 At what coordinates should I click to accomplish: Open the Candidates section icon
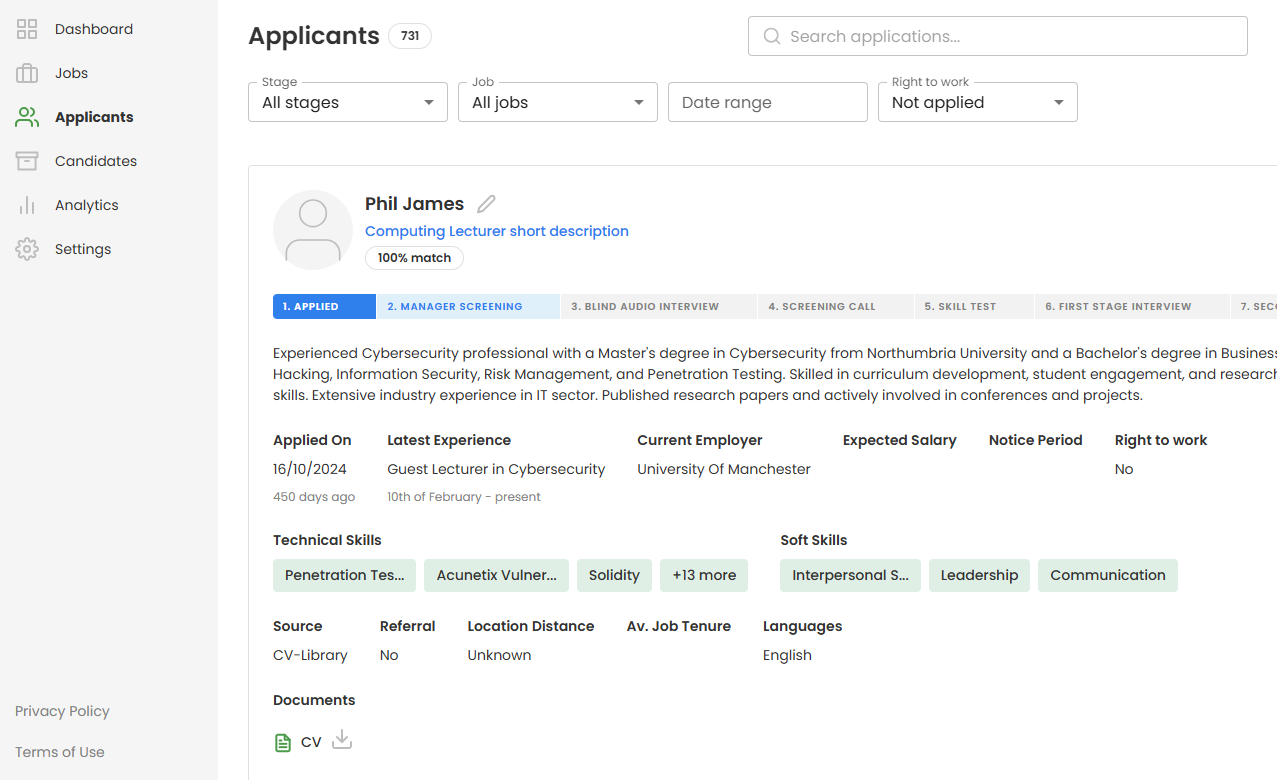pyautogui.click(x=27, y=160)
